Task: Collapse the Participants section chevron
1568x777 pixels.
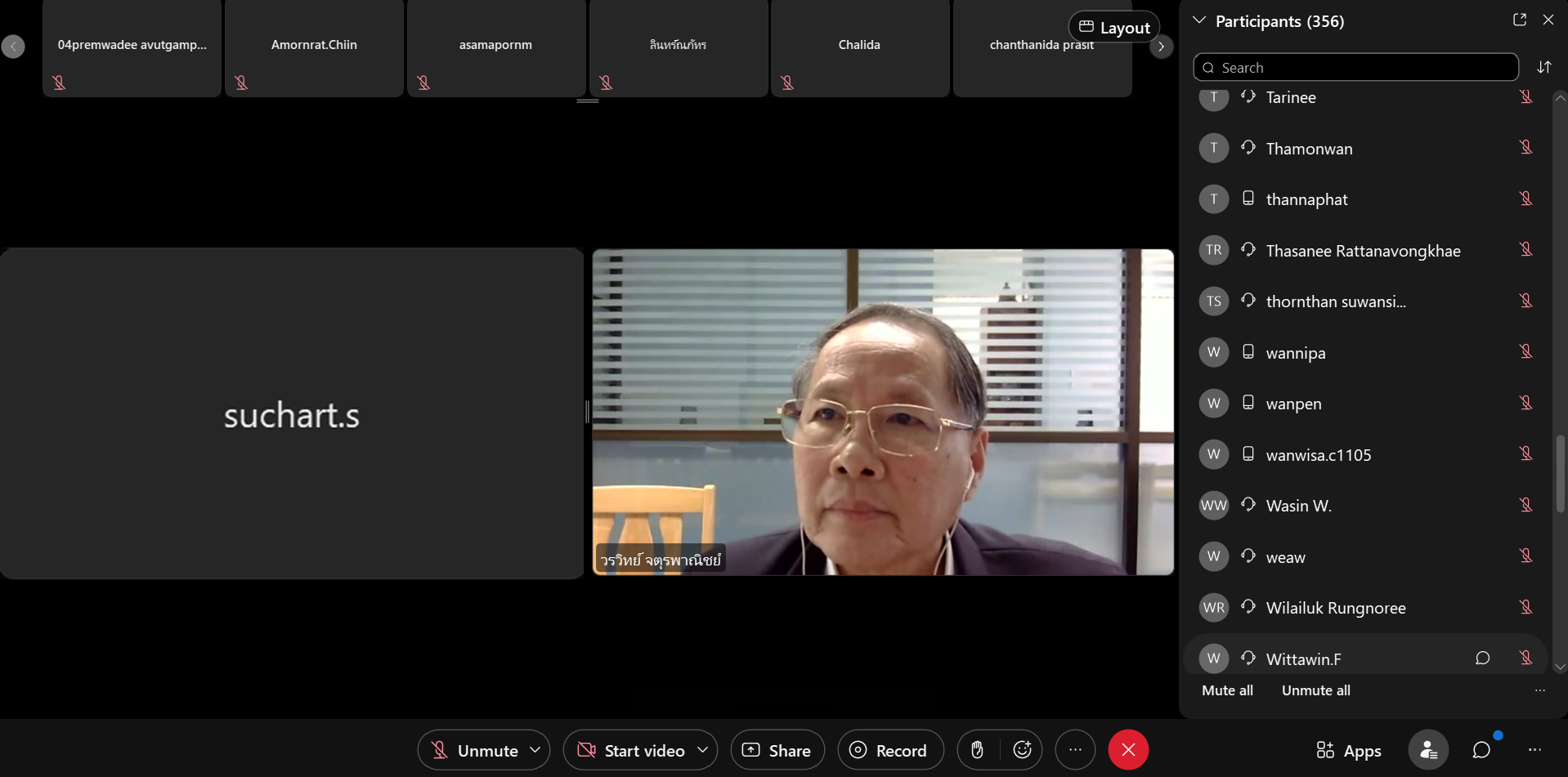Action: [1199, 20]
